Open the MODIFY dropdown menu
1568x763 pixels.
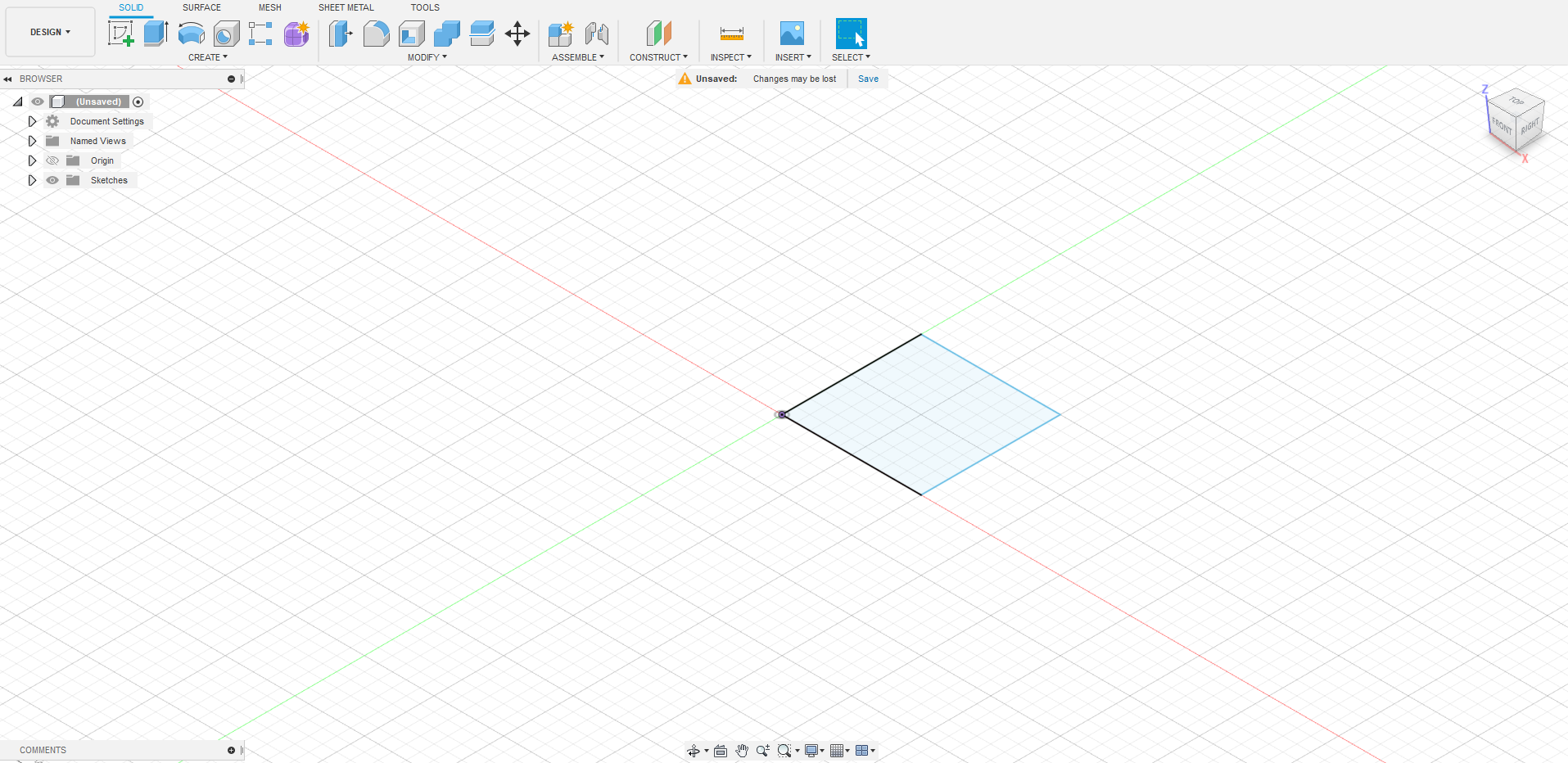click(427, 57)
